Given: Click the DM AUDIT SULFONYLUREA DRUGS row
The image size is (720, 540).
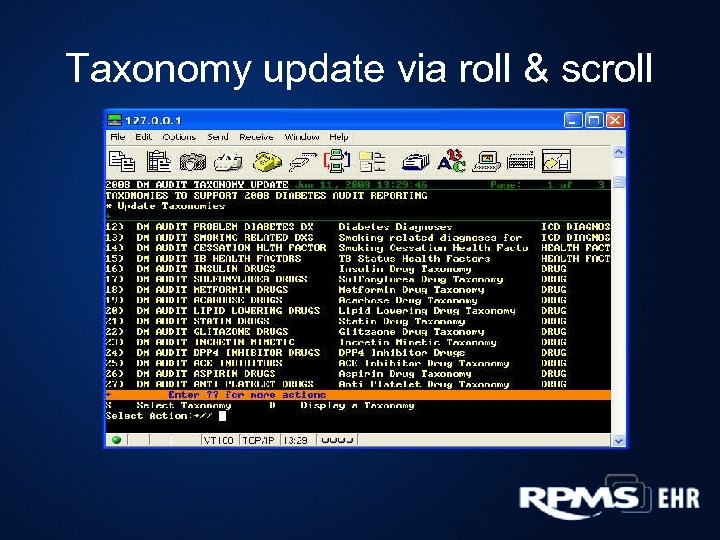Looking at the screenshot, I should tap(358, 279).
